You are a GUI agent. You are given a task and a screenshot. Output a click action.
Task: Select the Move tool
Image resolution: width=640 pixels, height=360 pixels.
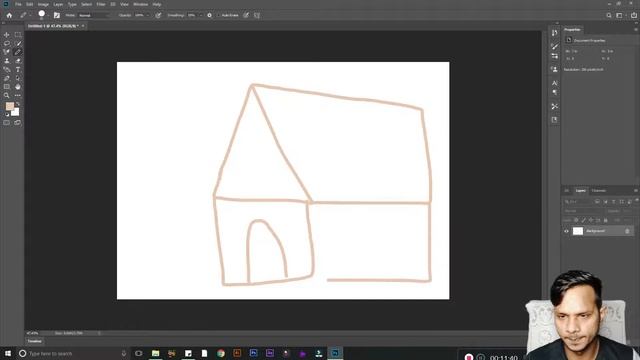coord(7,35)
